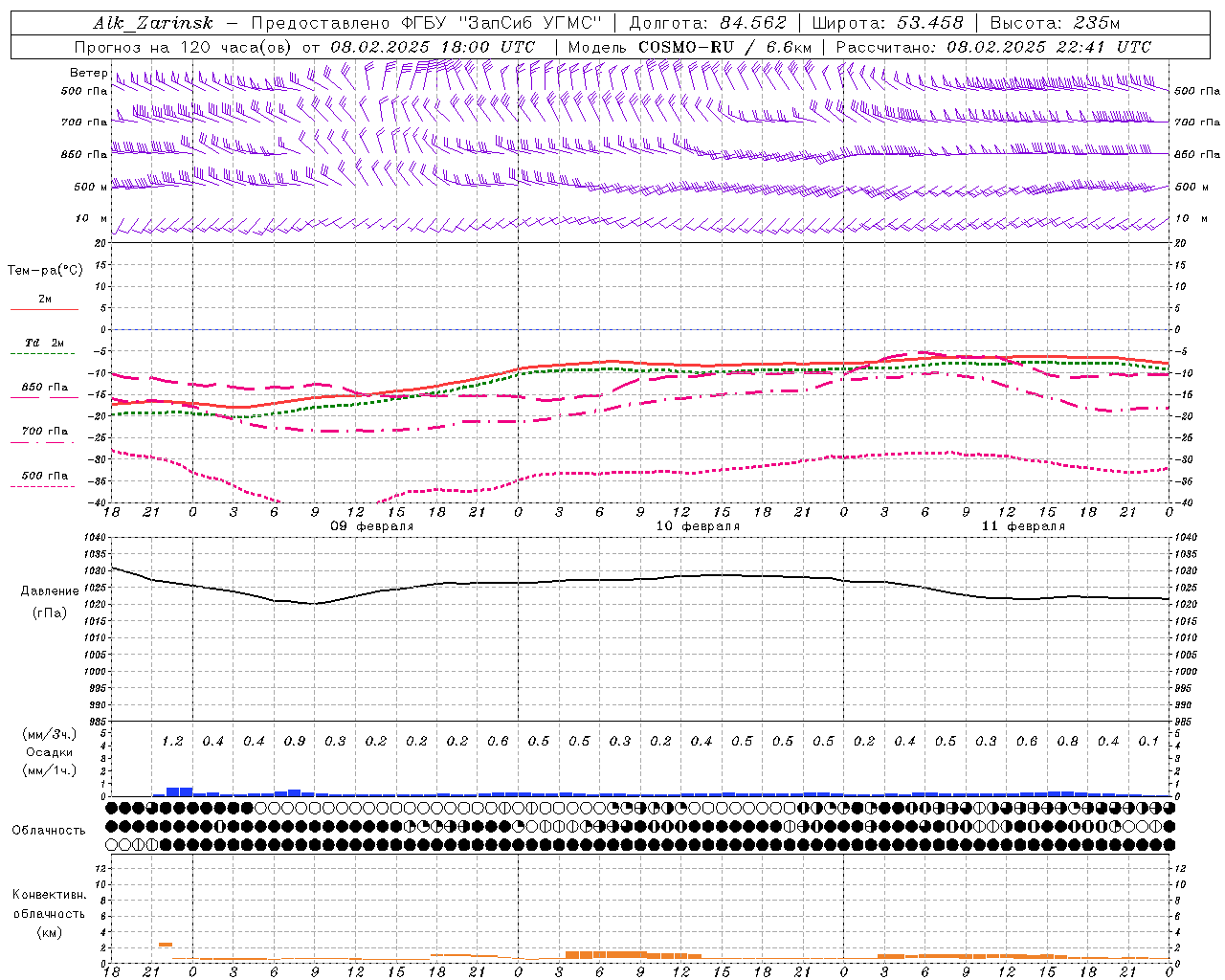Click the station name Alk_Zarinsk in the header
The height and width of the screenshot is (980, 1225).
pyautogui.click(x=153, y=23)
